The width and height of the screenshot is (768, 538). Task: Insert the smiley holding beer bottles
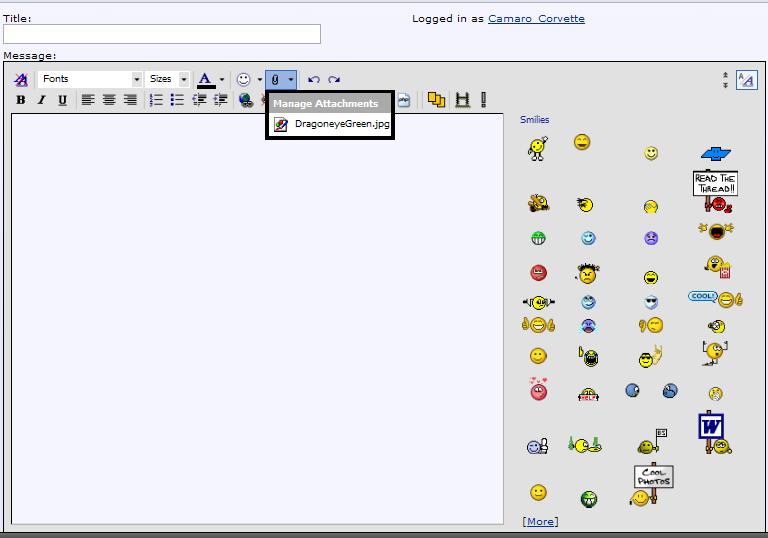584,444
